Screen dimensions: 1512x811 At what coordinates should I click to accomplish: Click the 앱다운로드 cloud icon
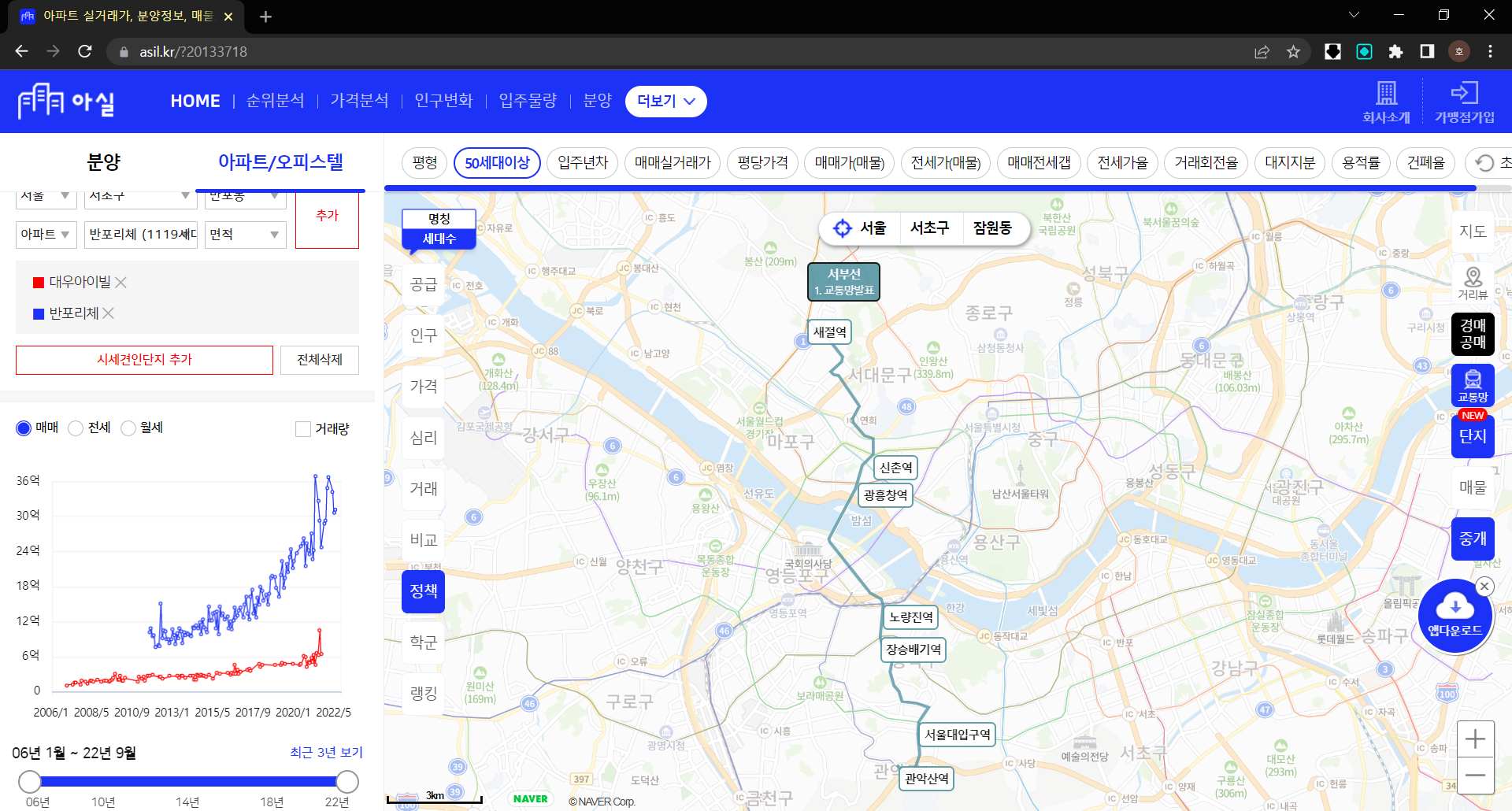tap(1455, 616)
